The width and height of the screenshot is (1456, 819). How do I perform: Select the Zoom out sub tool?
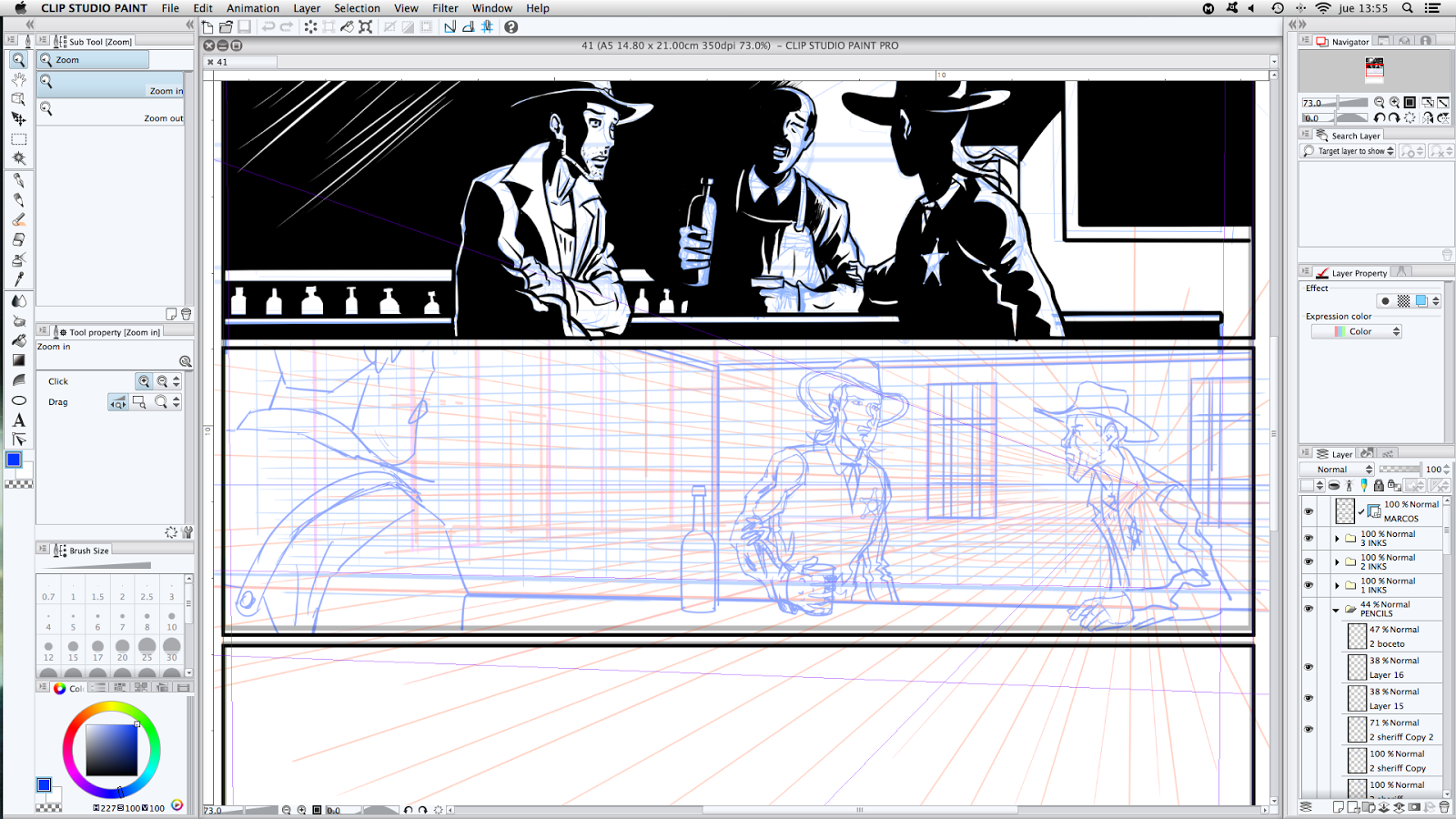point(111,113)
